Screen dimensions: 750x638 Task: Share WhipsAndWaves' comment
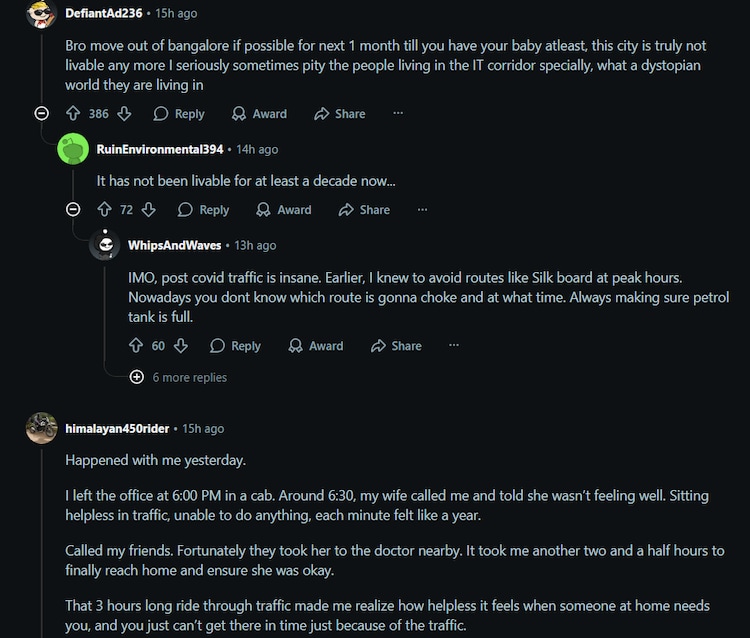click(x=396, y=346)
